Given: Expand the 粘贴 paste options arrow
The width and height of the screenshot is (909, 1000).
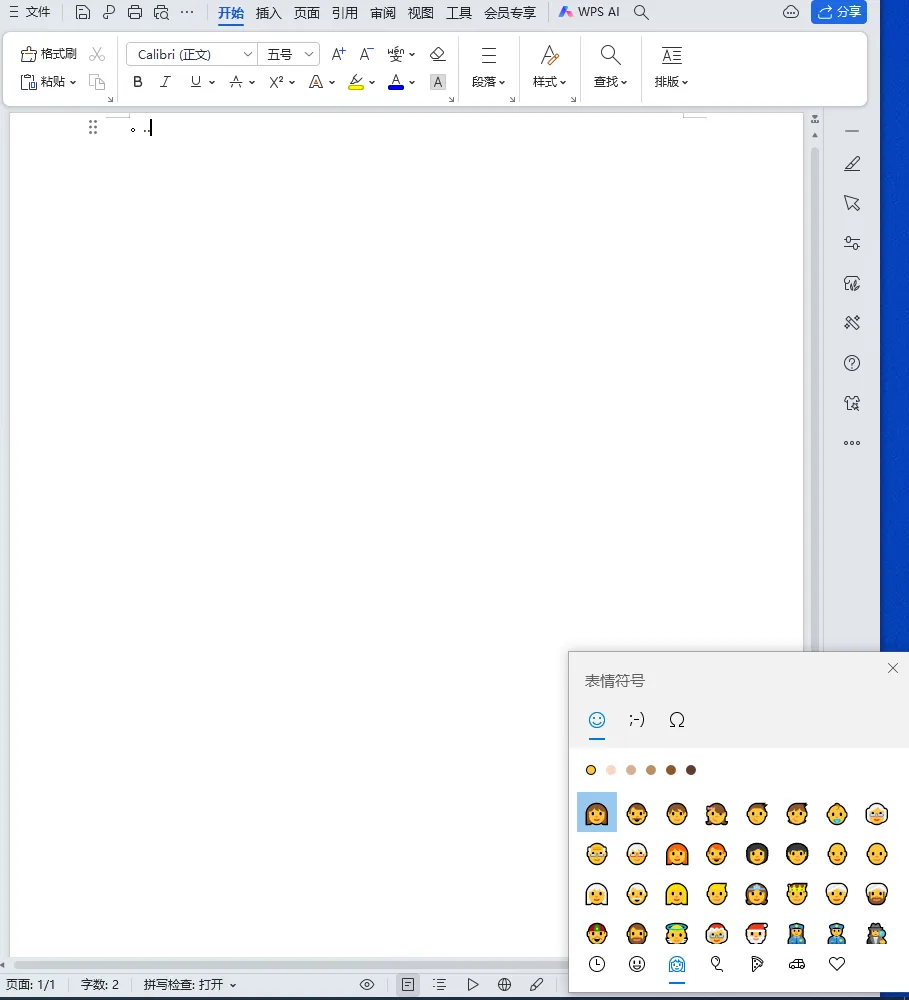Looking at the screenshot, I should (x=73, y=82).
